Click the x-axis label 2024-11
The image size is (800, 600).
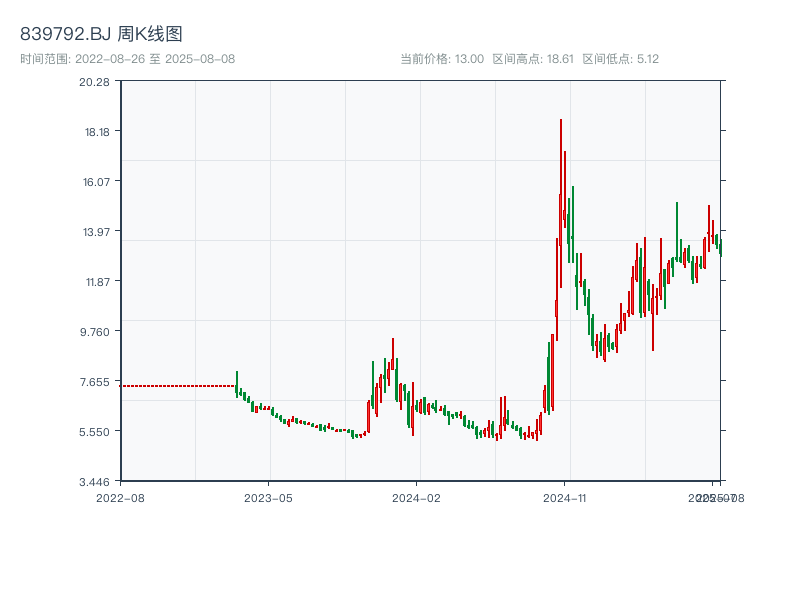point(564,498)
